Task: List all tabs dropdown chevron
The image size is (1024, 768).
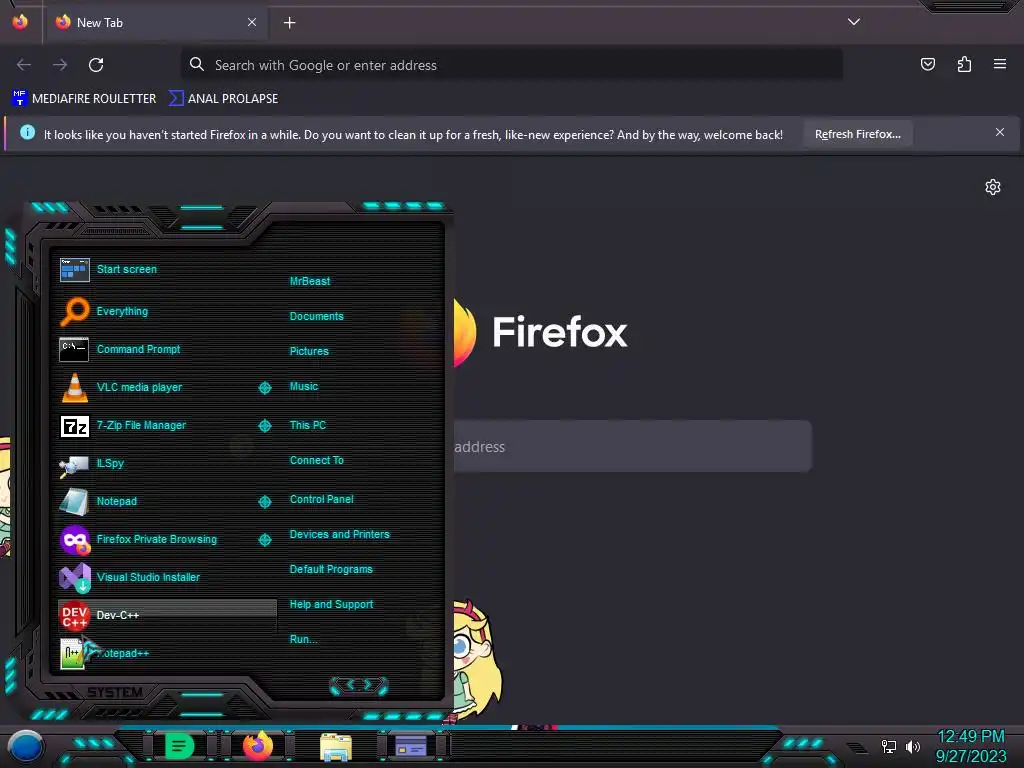Action: coord(854,22)
